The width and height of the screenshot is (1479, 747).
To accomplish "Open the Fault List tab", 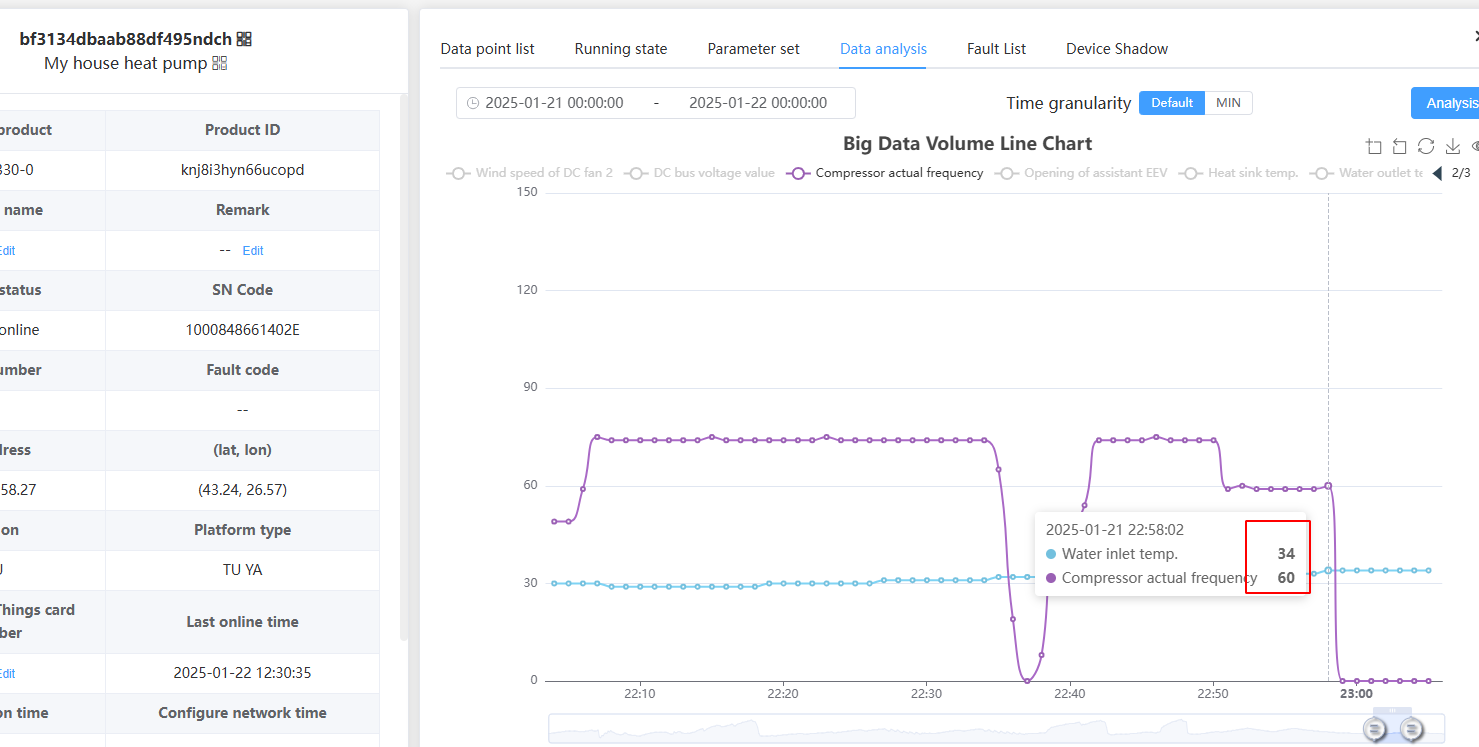I will pos(996,49).
